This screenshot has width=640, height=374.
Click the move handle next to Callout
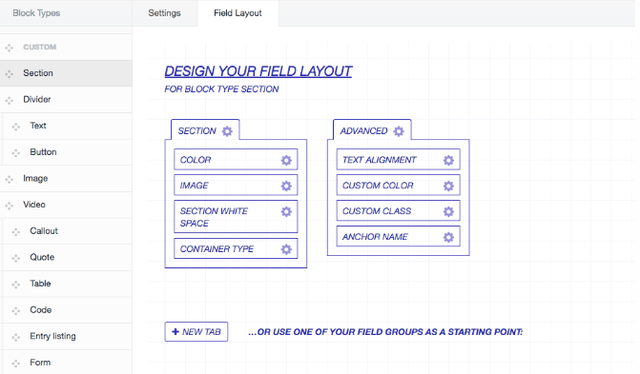(16, 232)
